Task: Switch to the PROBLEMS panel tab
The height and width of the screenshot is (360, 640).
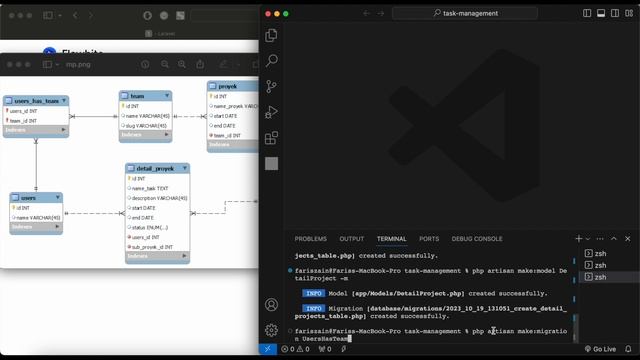Action: [311, 239]
